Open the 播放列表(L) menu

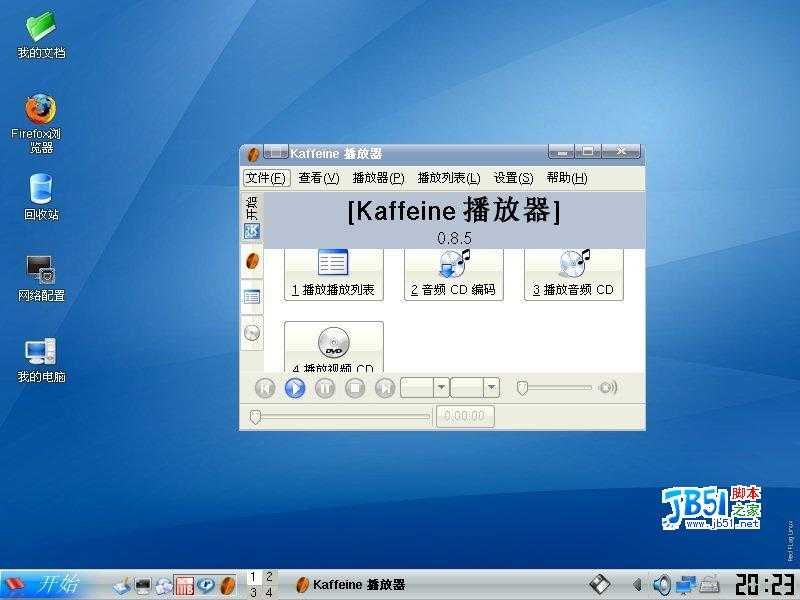449,178
